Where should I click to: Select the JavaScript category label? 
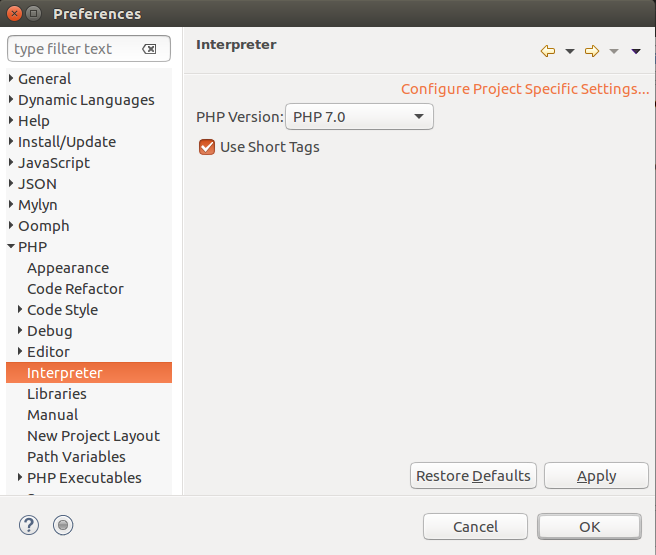point(54,163)
